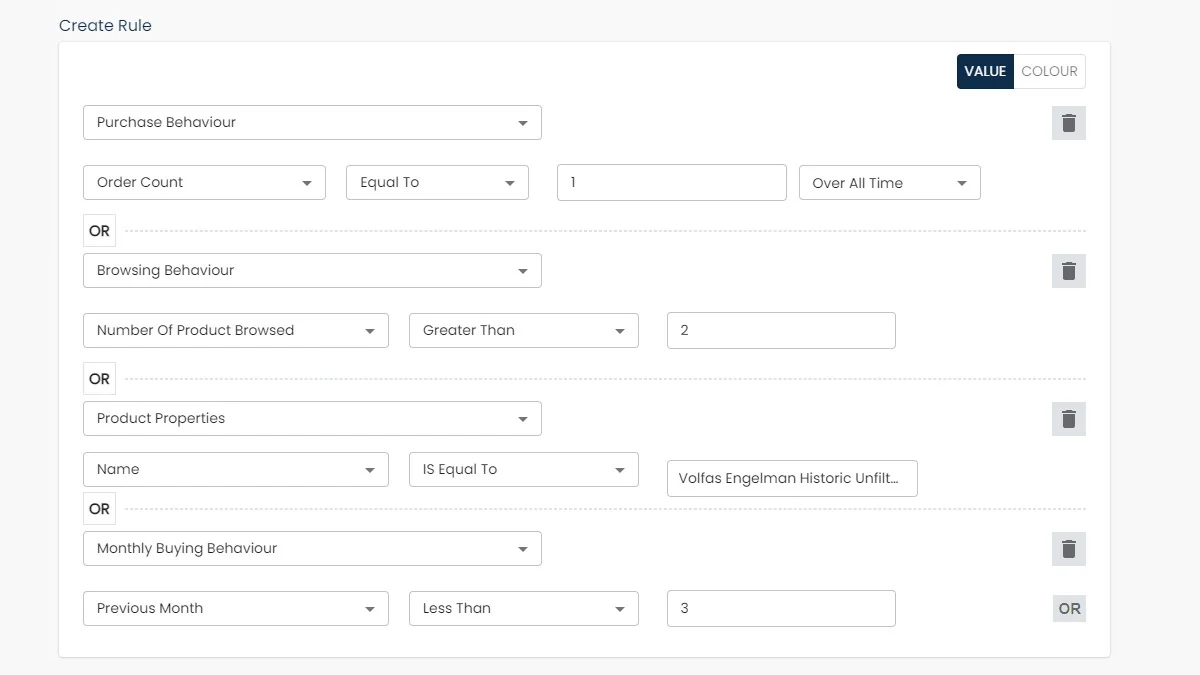Switch the toggle to VALUE mode
This screenshot has width=1200, height=675.
pos(985,71)
